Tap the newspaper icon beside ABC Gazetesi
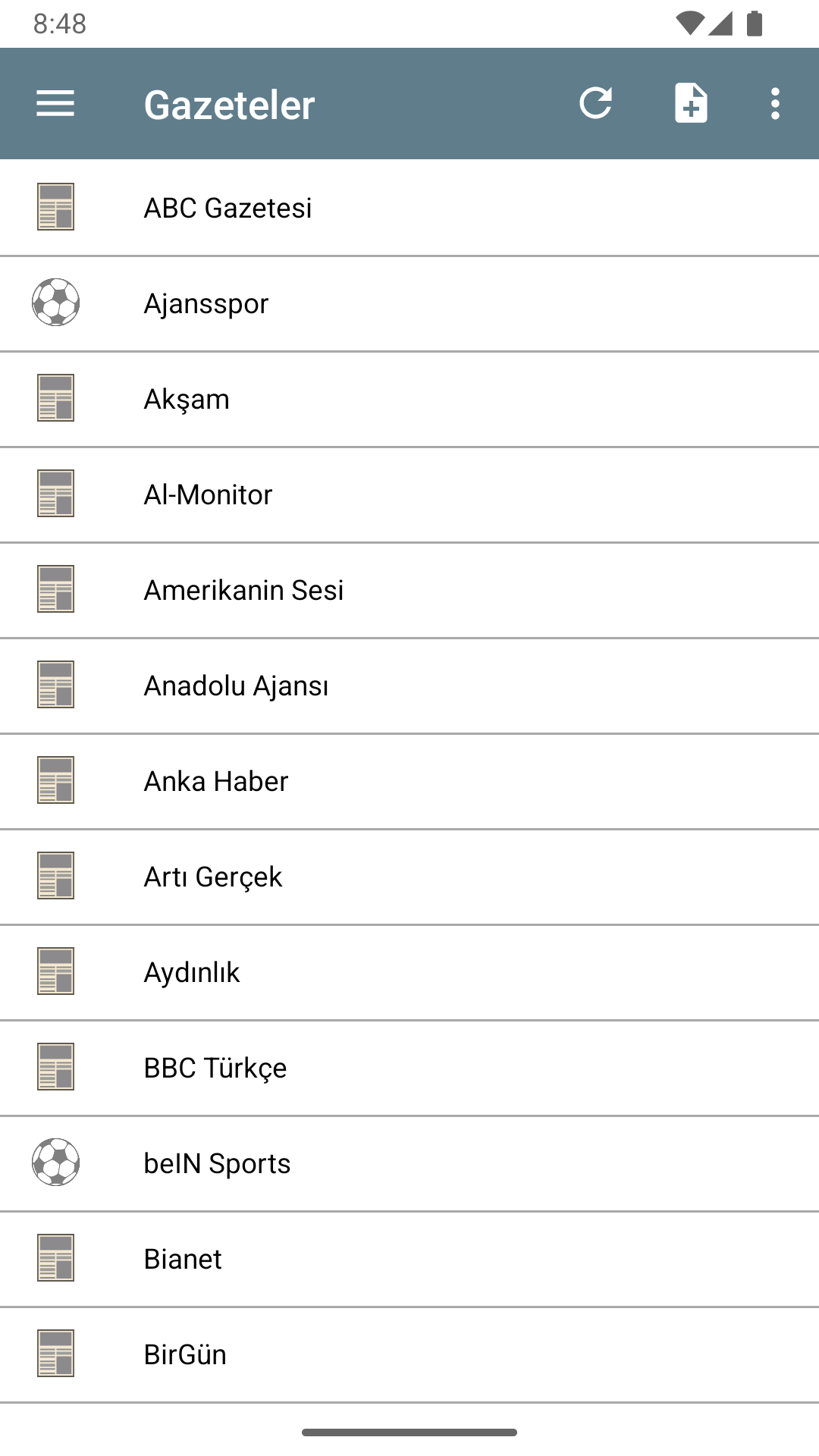This screenshot has height=1456, width=819. click(x=55, y=207)
